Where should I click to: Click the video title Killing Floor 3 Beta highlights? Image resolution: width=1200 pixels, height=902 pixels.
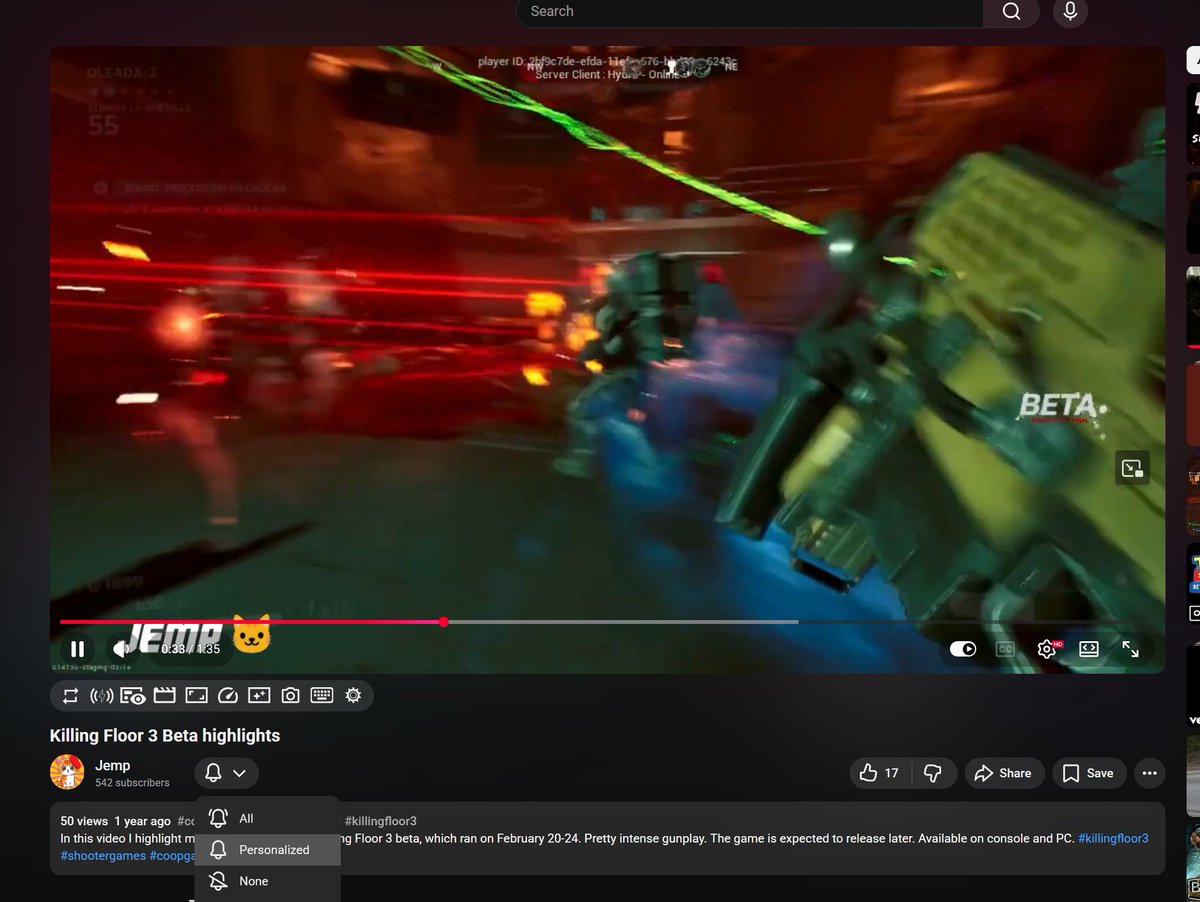coord(165,735)
